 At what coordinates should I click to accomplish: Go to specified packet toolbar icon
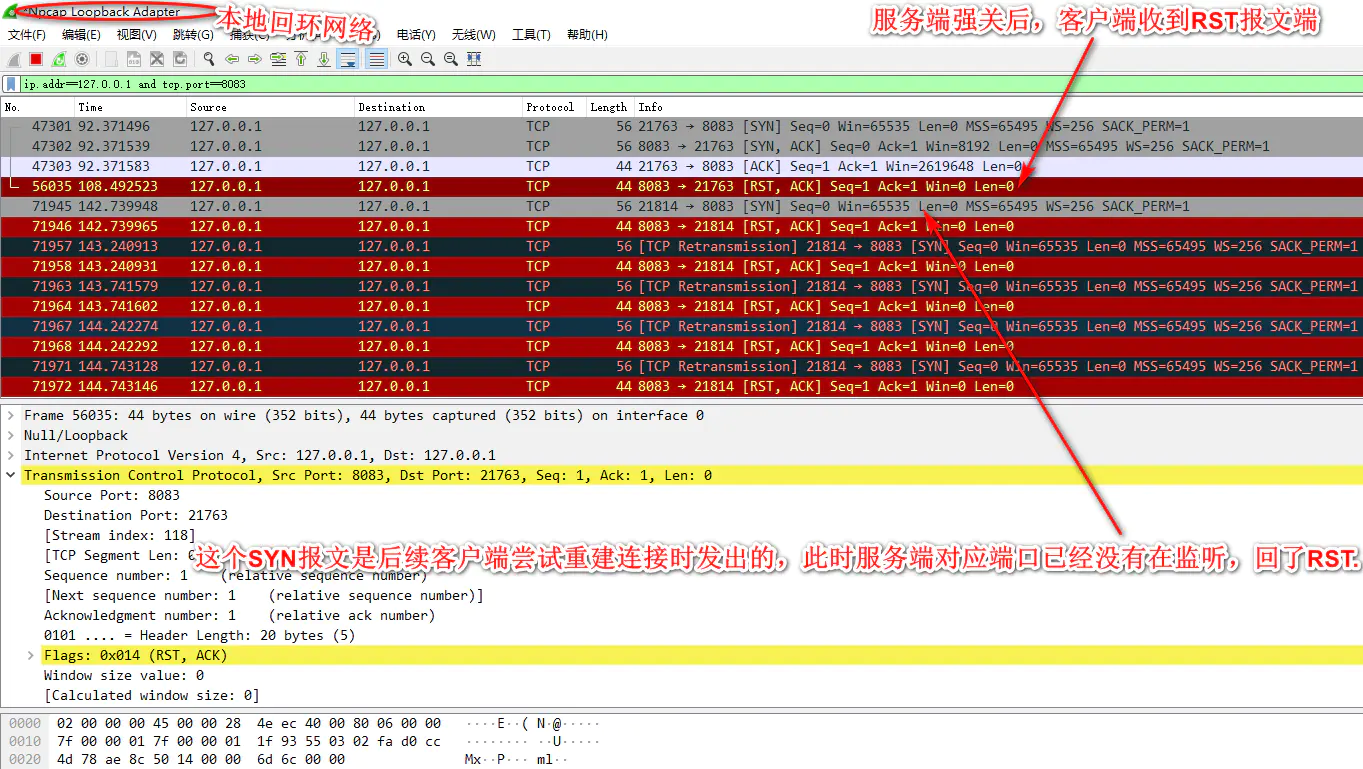[x=278, y=59]
